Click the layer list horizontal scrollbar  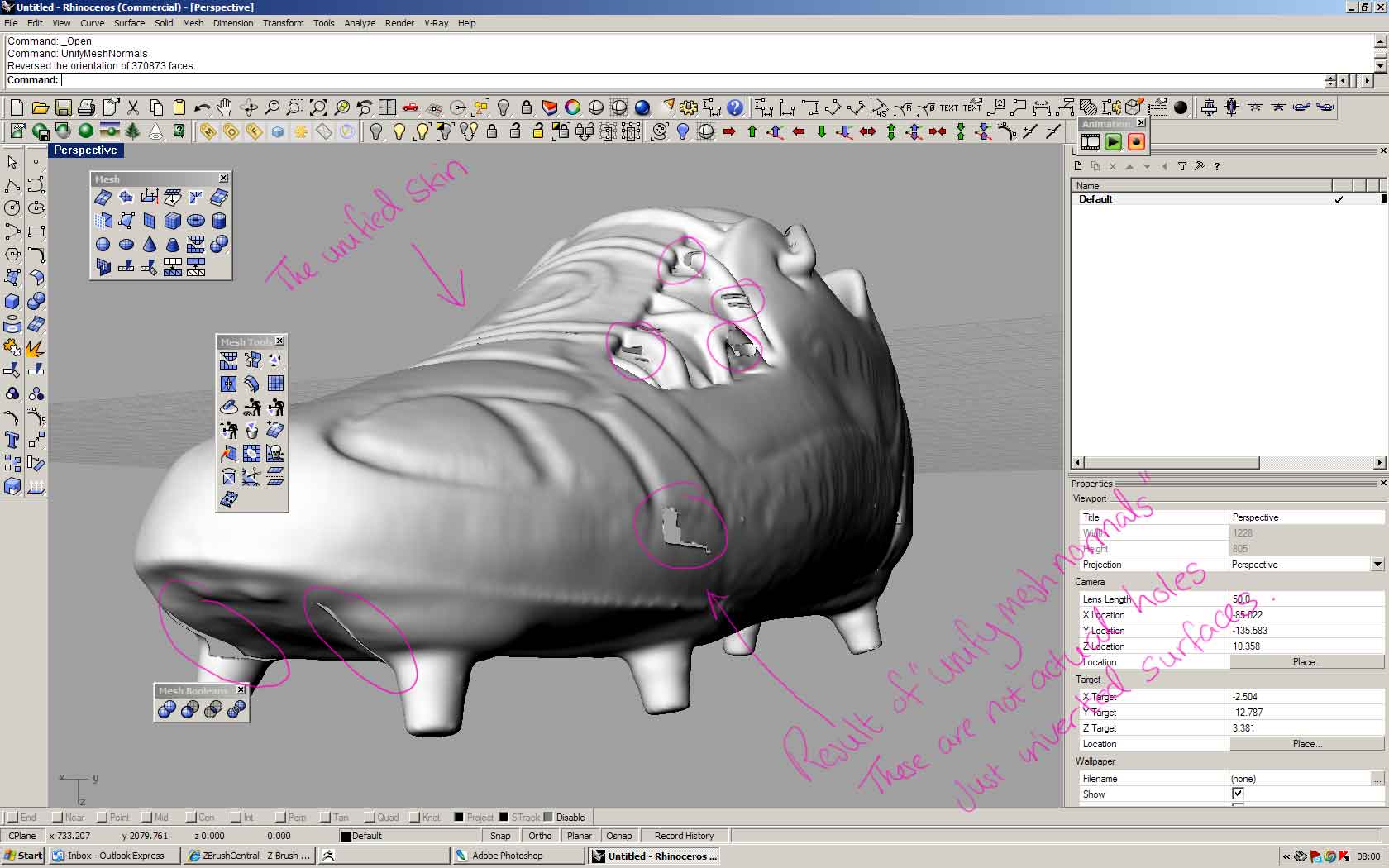[1229, 463]
